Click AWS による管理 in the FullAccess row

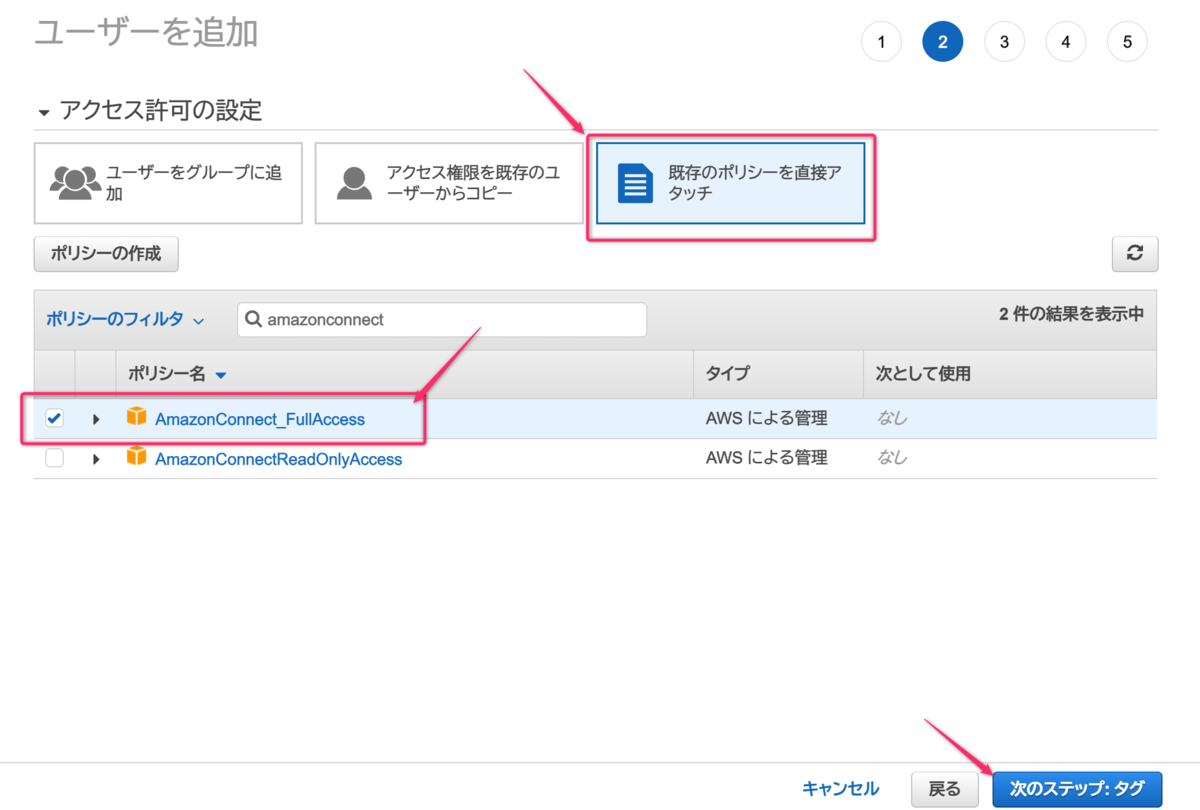[767, 418]
